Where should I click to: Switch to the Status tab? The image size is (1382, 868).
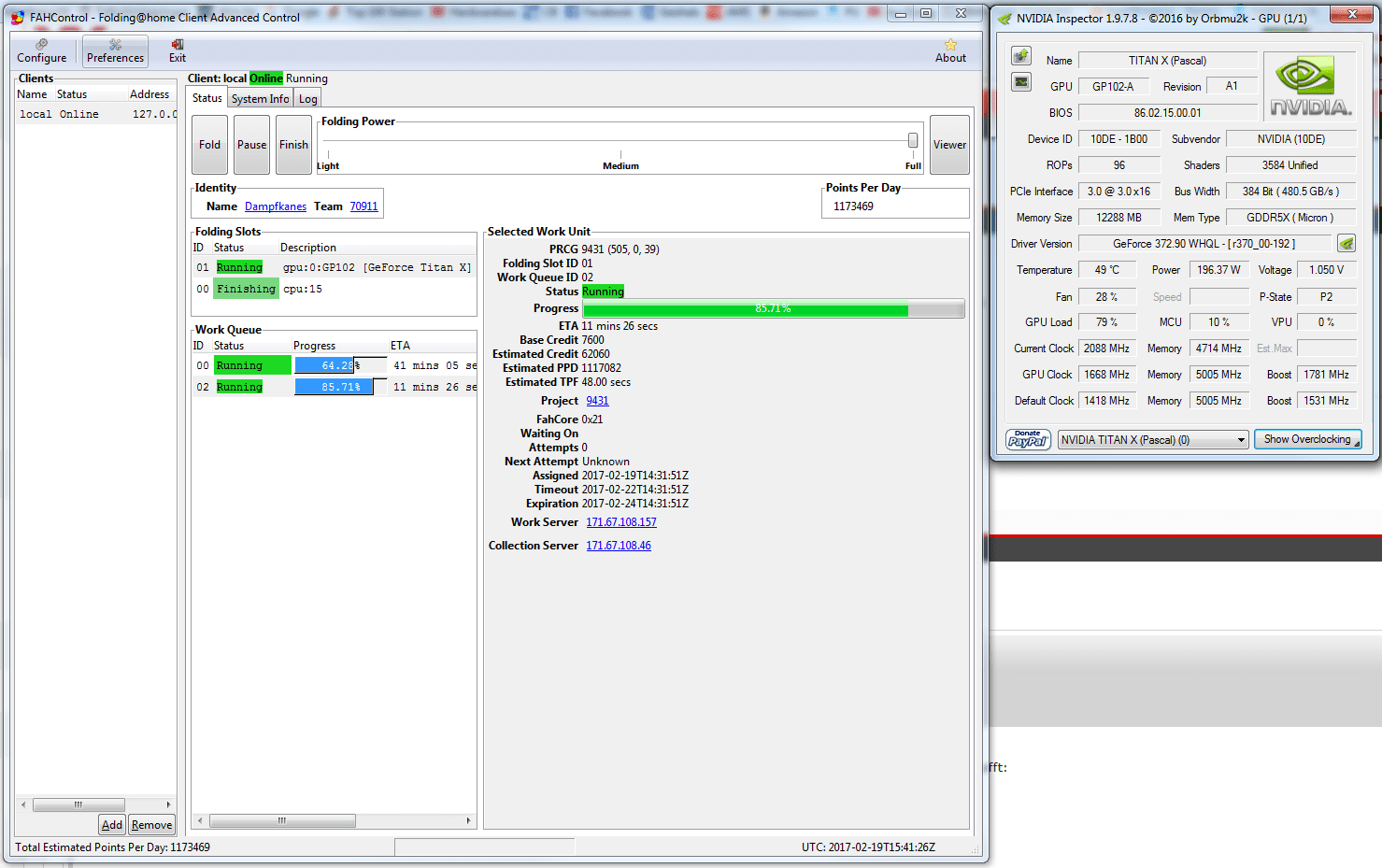click(x=207, y=98)
